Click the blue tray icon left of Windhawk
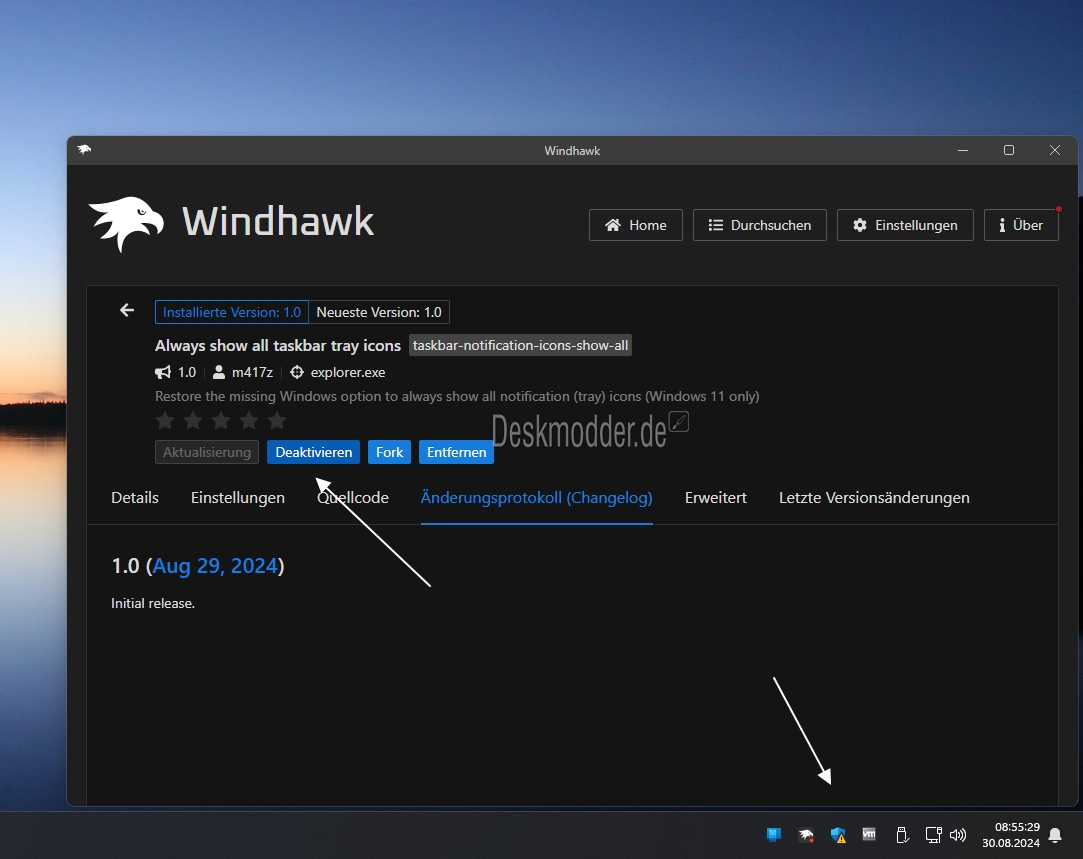This screenshot has height=859, width=1083. tap(774, 835)
